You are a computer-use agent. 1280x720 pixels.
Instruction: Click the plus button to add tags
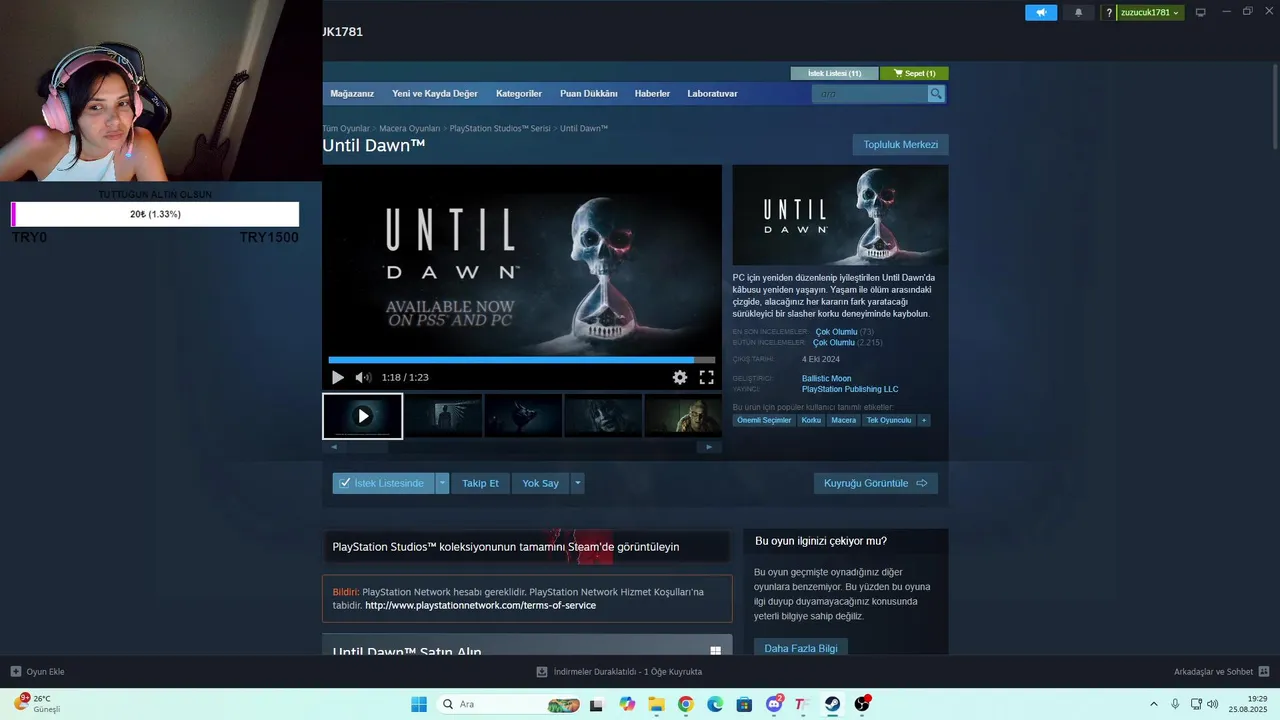point(924,420)
